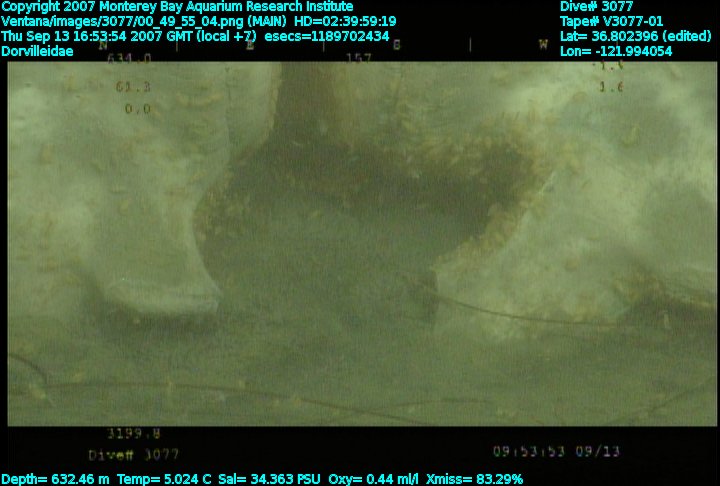Select the overlay value 634.0
Viewport: 720px width, 486px height.
point(129,58)
